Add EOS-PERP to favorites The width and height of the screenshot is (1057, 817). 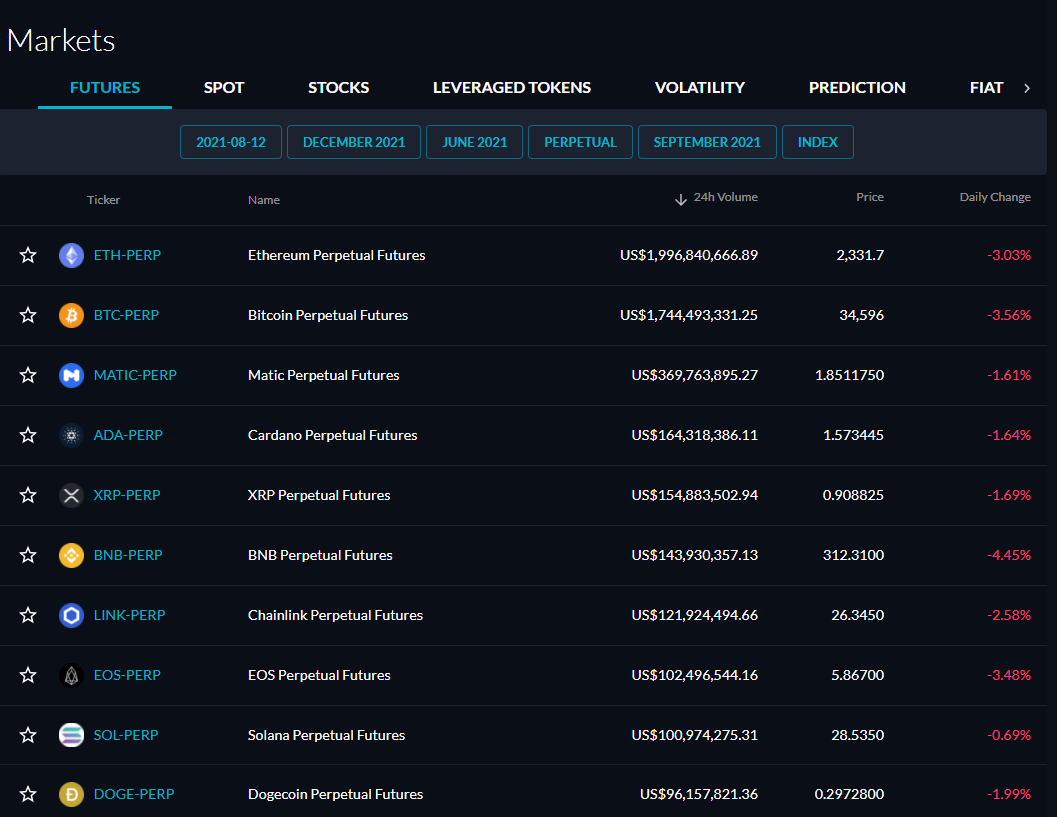(x=28, y=675)
